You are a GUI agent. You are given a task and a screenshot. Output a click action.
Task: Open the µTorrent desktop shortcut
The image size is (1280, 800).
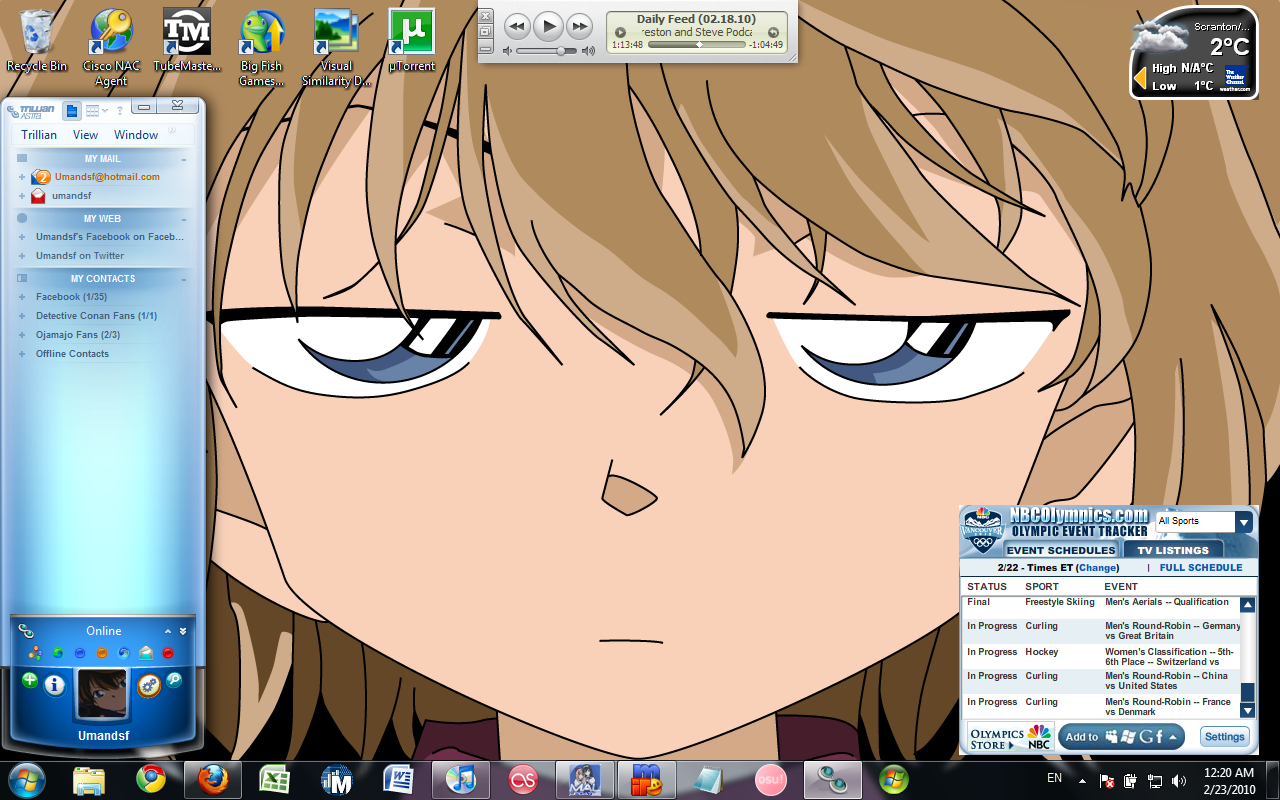point(411,40)
